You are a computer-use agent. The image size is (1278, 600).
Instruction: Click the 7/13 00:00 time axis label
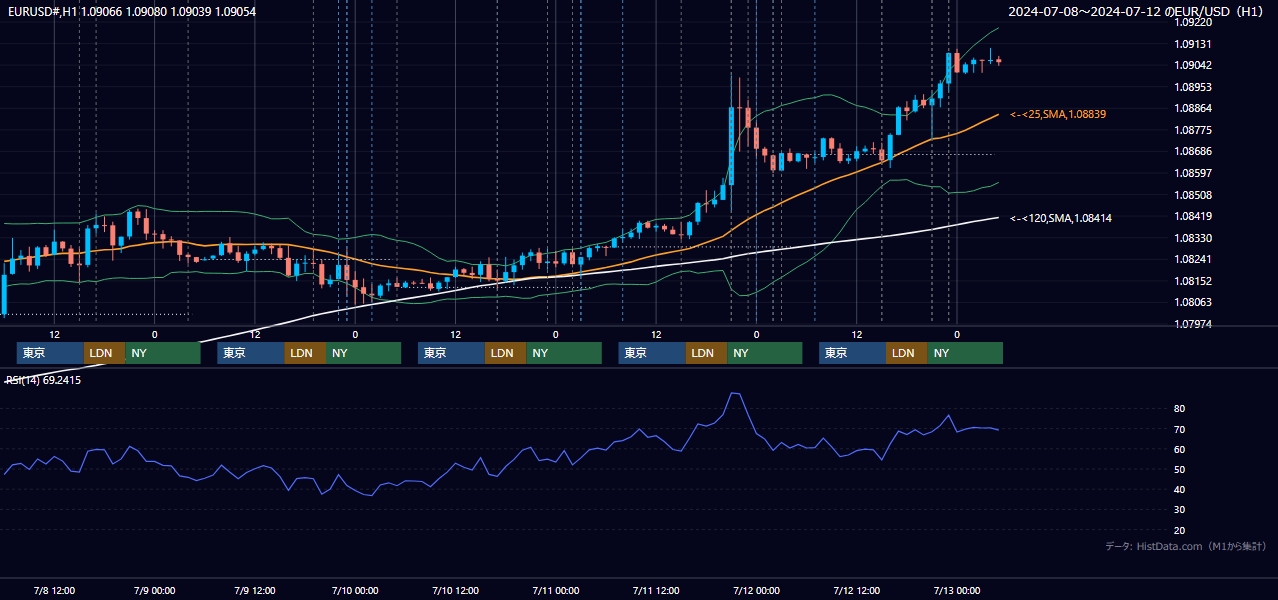coord(956,590)
